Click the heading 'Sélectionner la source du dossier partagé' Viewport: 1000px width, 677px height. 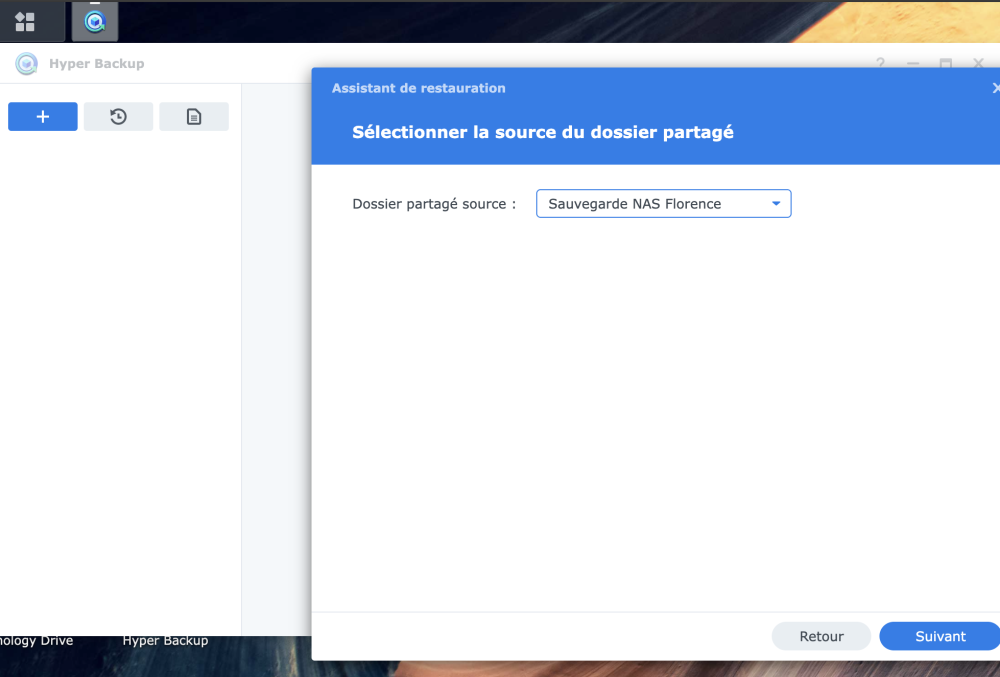tap(543, 132)
